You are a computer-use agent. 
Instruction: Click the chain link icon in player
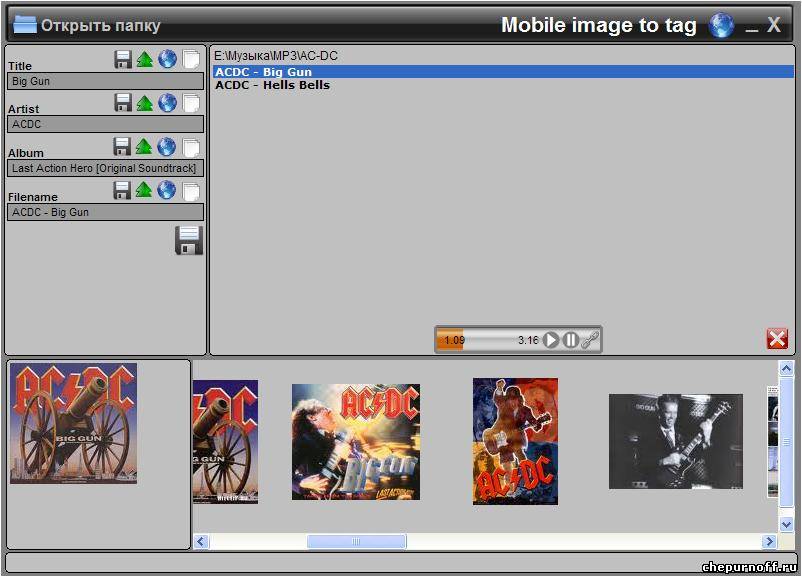click(590, 340)
